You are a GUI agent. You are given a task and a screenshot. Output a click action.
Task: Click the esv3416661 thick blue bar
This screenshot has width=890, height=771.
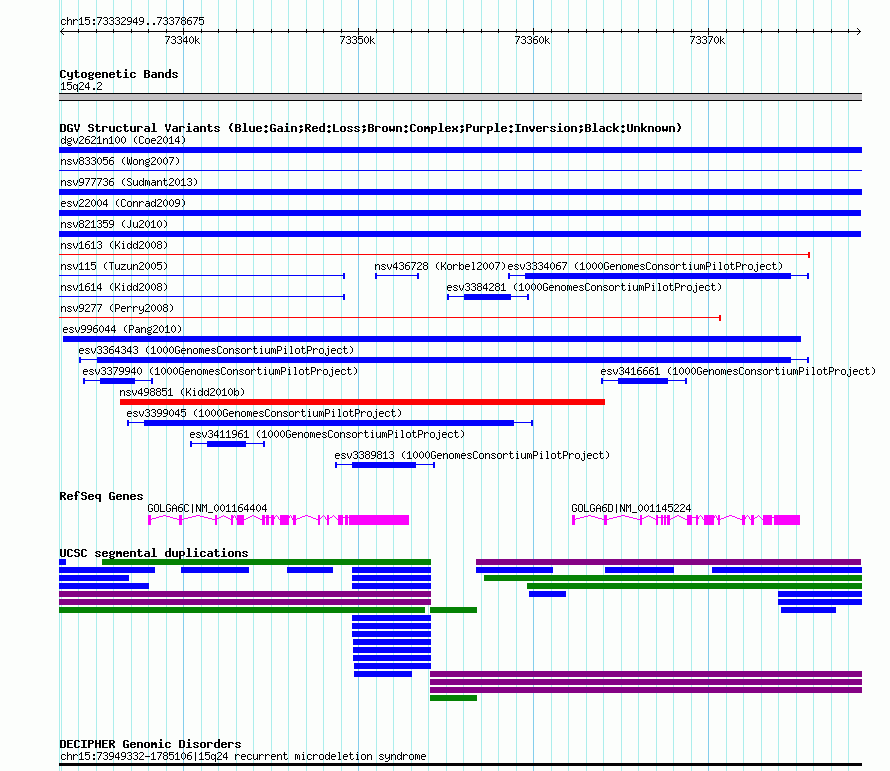[643, 382]
